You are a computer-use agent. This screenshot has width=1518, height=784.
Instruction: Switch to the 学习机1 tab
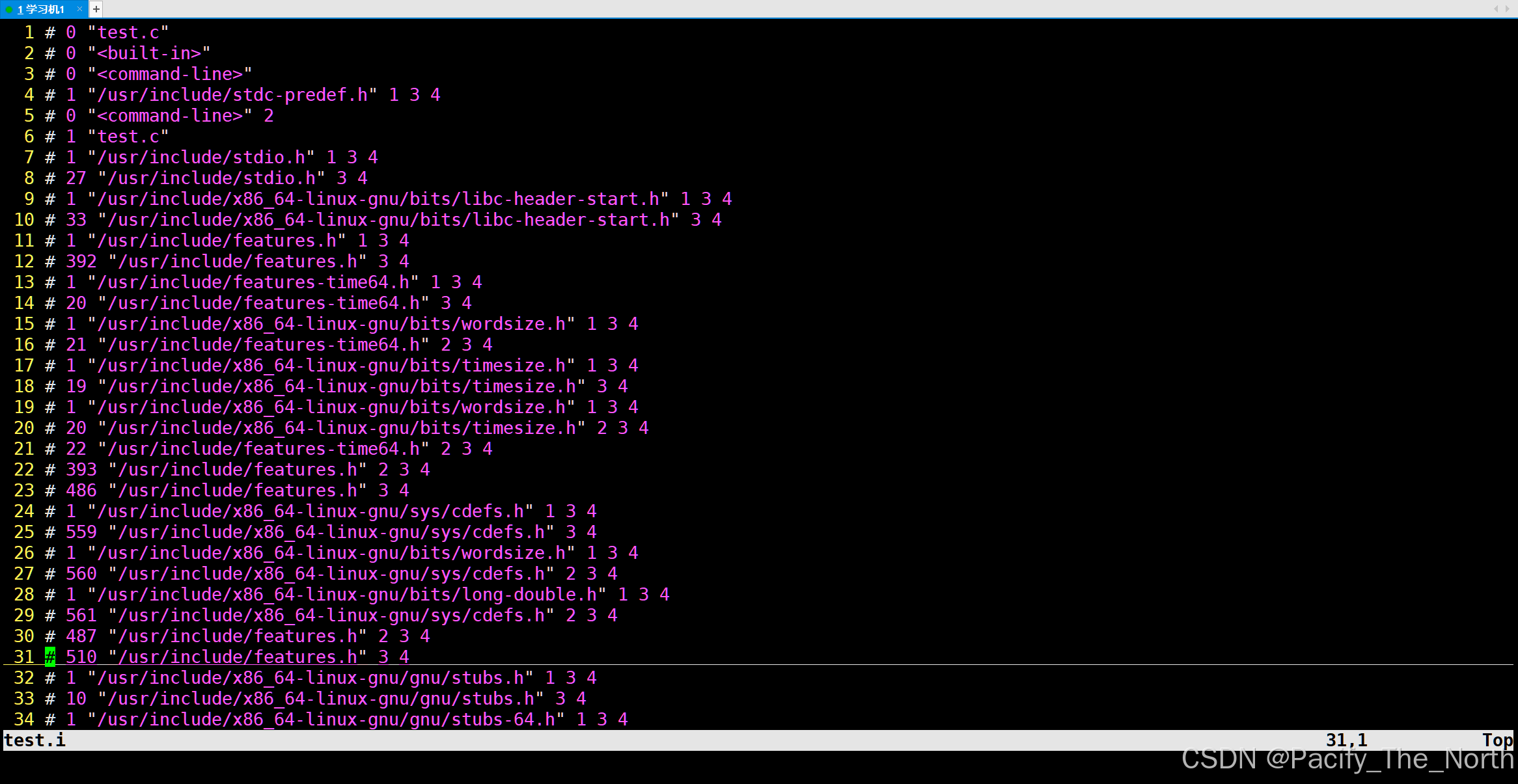click(x=41, y=9)
